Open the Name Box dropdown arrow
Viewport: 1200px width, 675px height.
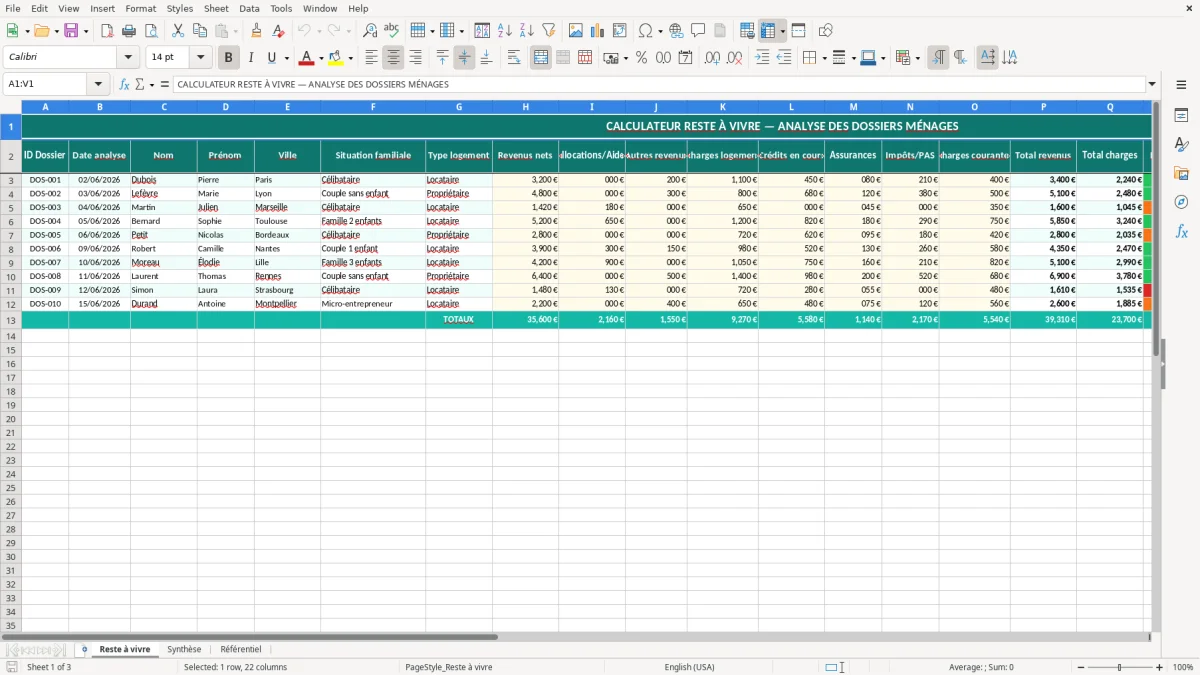point(98,85)
